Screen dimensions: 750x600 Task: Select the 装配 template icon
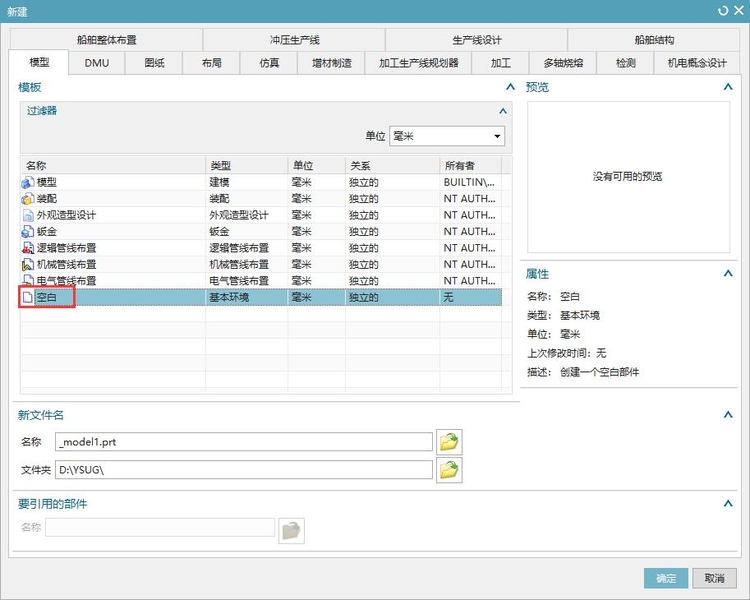click(x=28, y=199)
